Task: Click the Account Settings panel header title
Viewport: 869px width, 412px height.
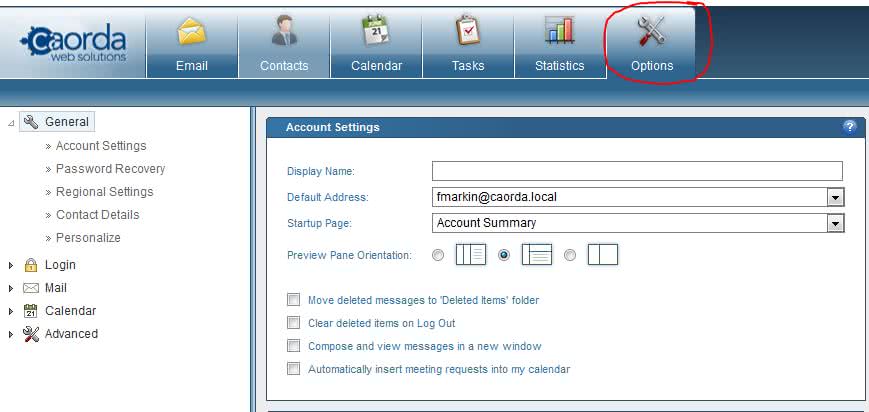Action: click(x=333, y=127)
